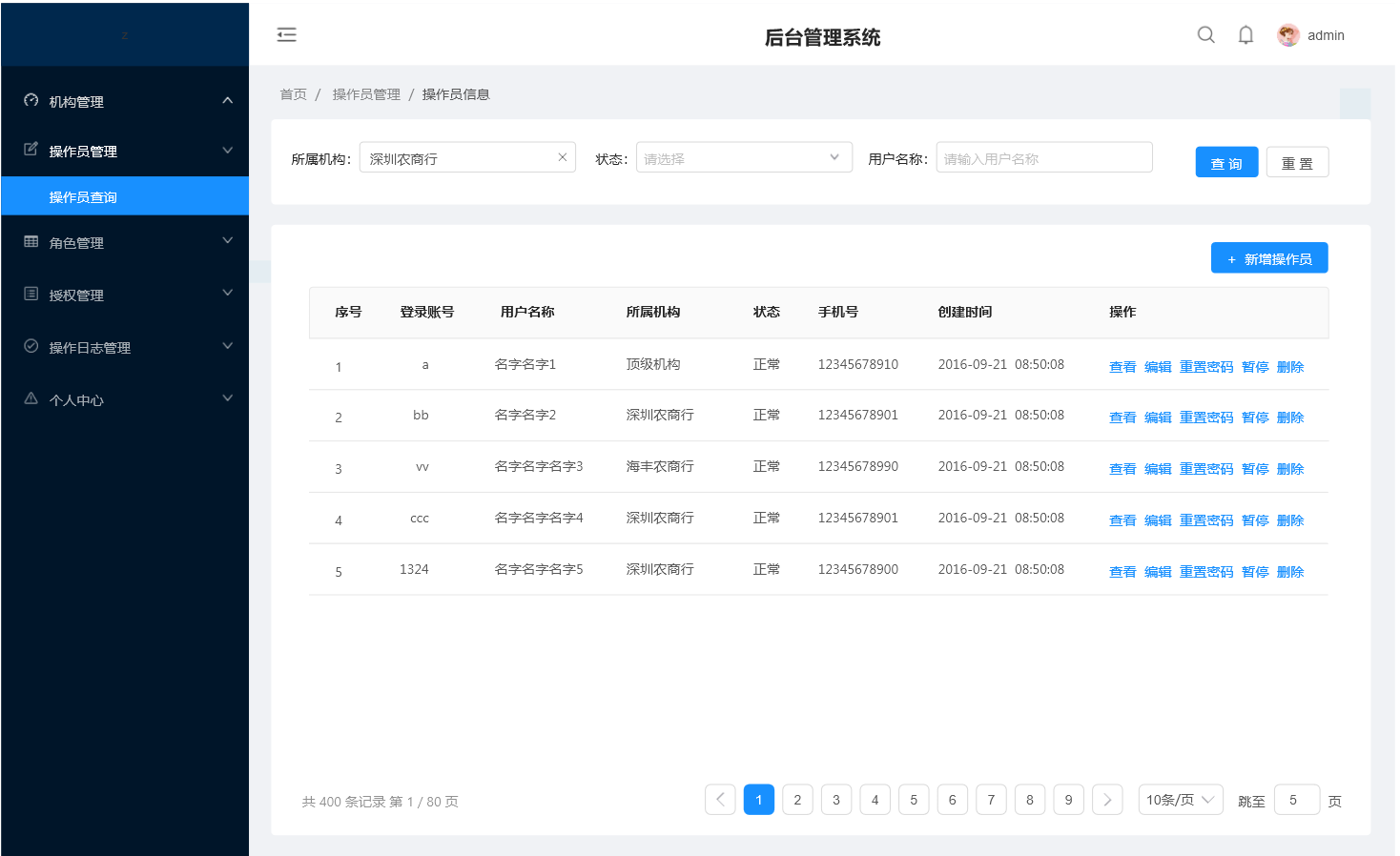
Task: Go to page 6
Action: click(952, 800)
